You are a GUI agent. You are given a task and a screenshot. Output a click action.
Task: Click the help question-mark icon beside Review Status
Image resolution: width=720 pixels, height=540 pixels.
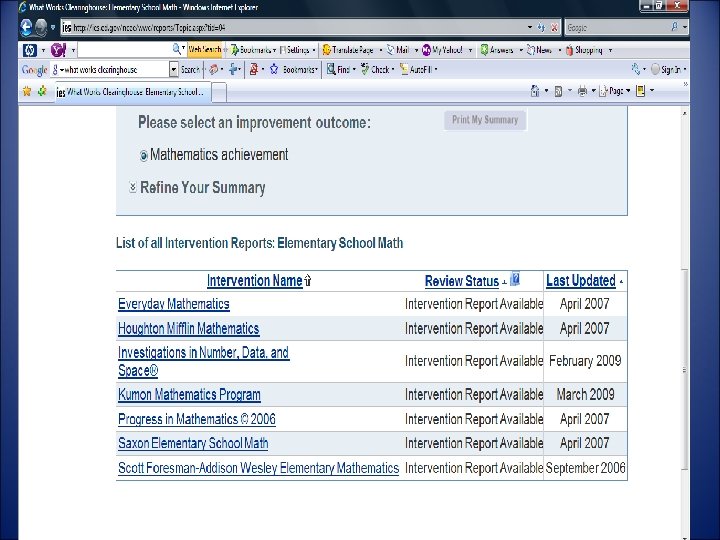point(515,279)
